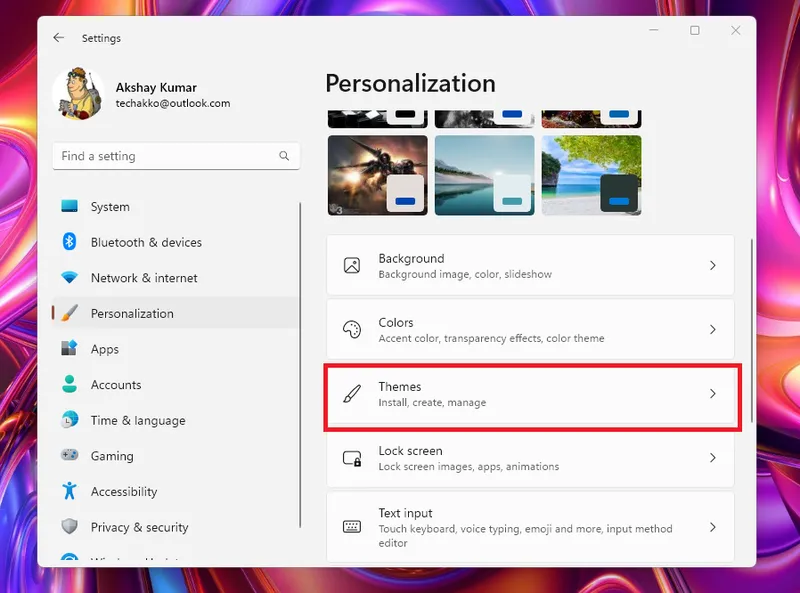The image size is (800, 593).
Task: Open Themes page via its chevron
Action: [713, 393]
